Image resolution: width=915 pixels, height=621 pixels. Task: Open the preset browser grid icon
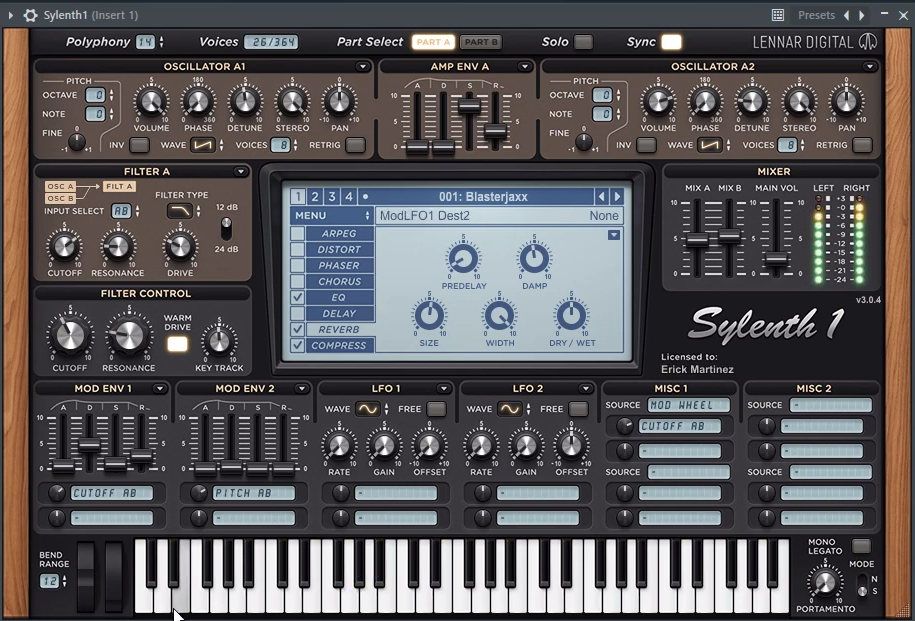pos(778,15)
